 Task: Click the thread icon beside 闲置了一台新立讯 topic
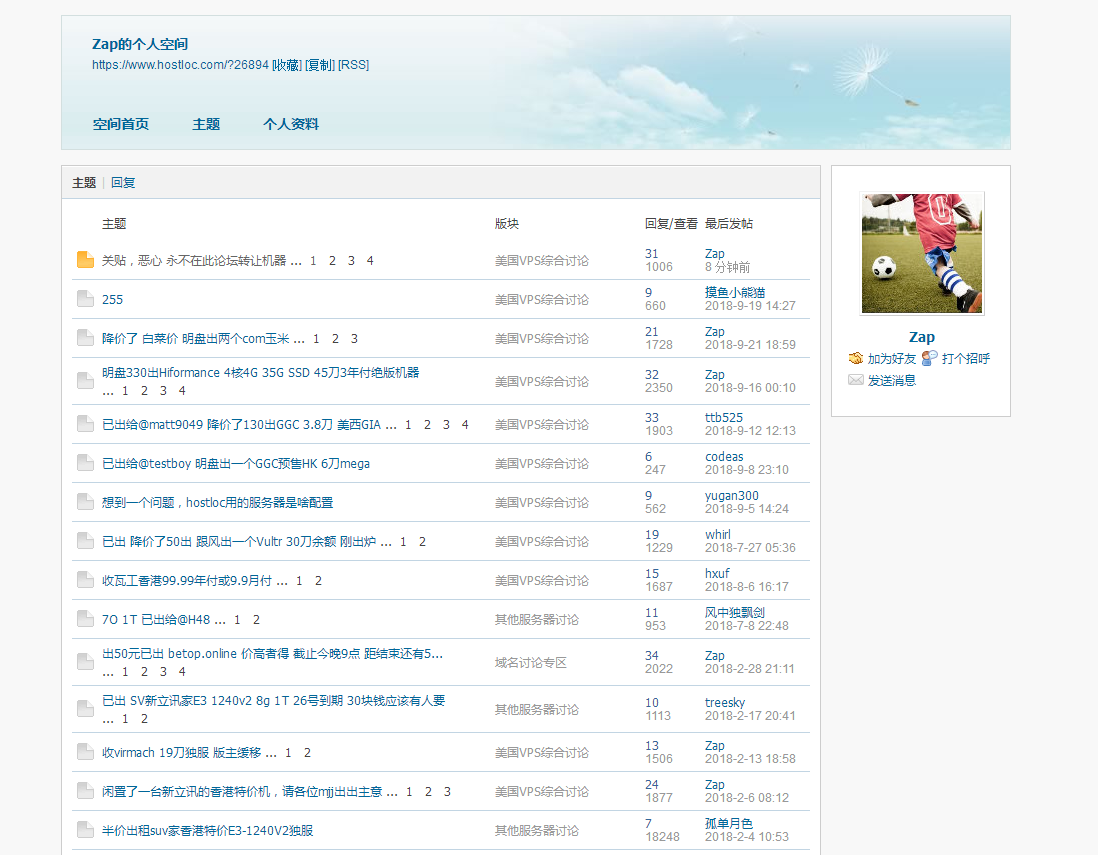(85, 791)
